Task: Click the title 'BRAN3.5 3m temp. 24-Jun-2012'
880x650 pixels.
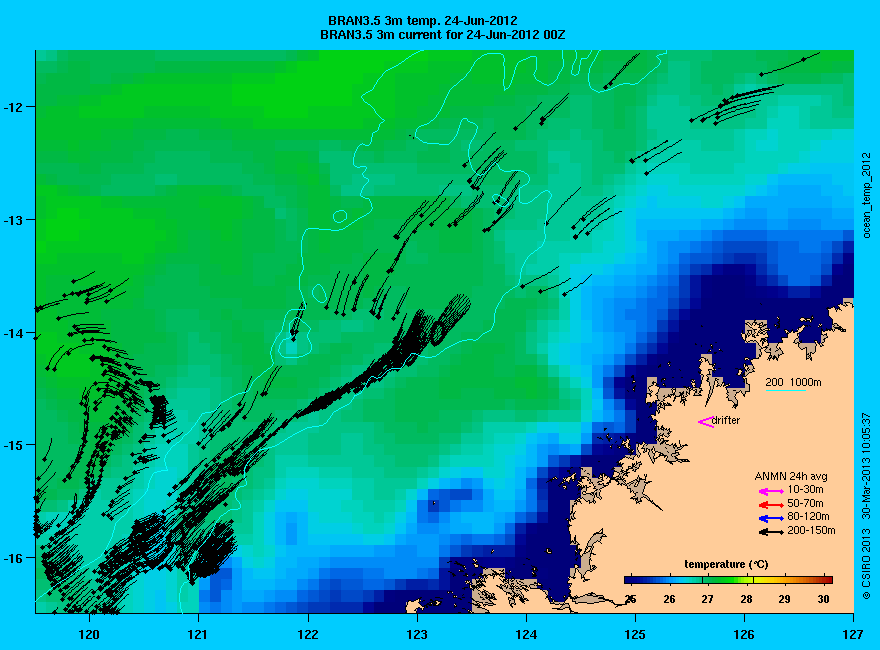Action: [423, 21]
